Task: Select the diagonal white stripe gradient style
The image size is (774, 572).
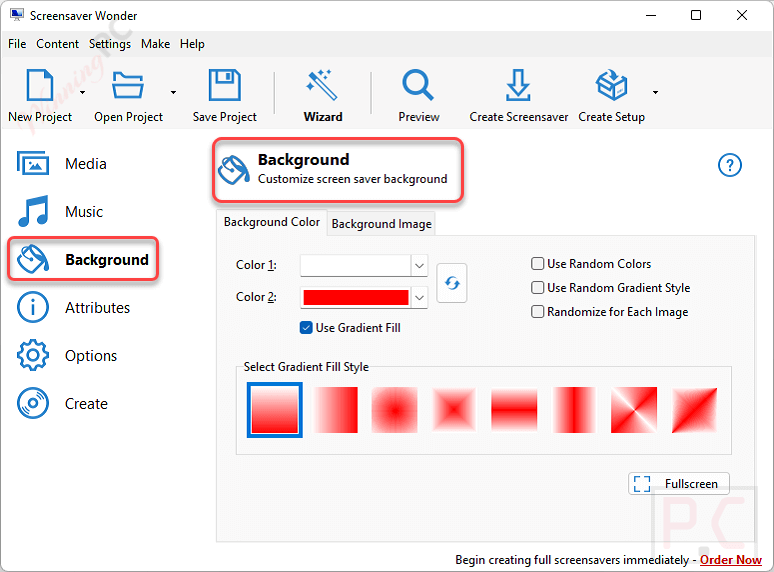Action: [x=634, y=410]
